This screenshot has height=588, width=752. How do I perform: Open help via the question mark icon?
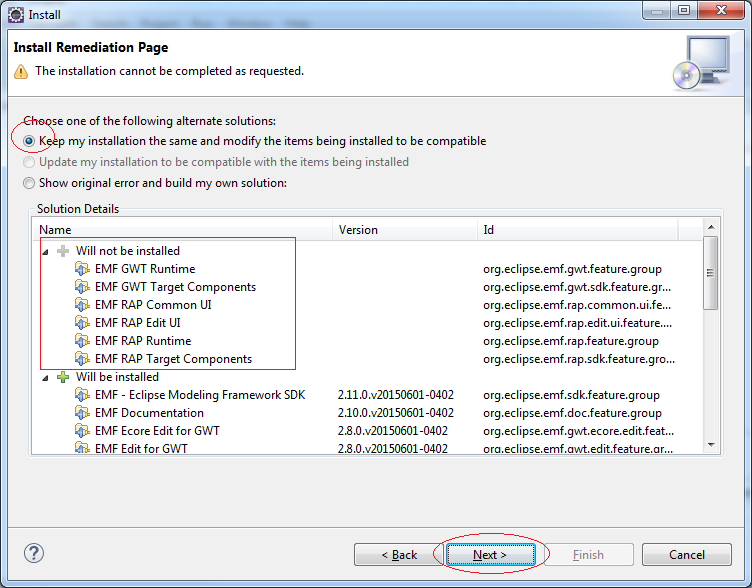point(34,553)
